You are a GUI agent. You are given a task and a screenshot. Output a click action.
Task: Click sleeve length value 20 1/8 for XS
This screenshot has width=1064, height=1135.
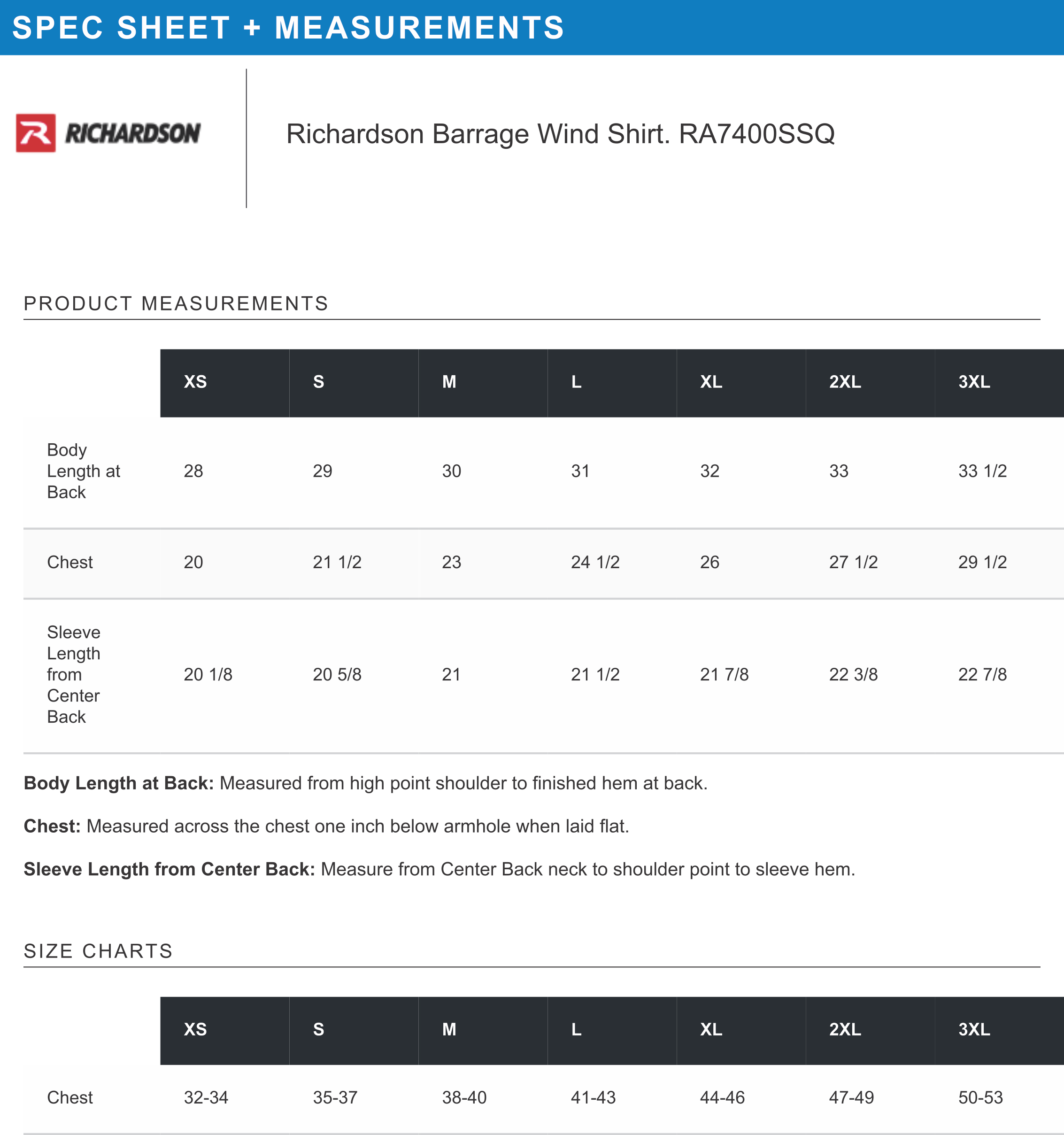[208, 674]
